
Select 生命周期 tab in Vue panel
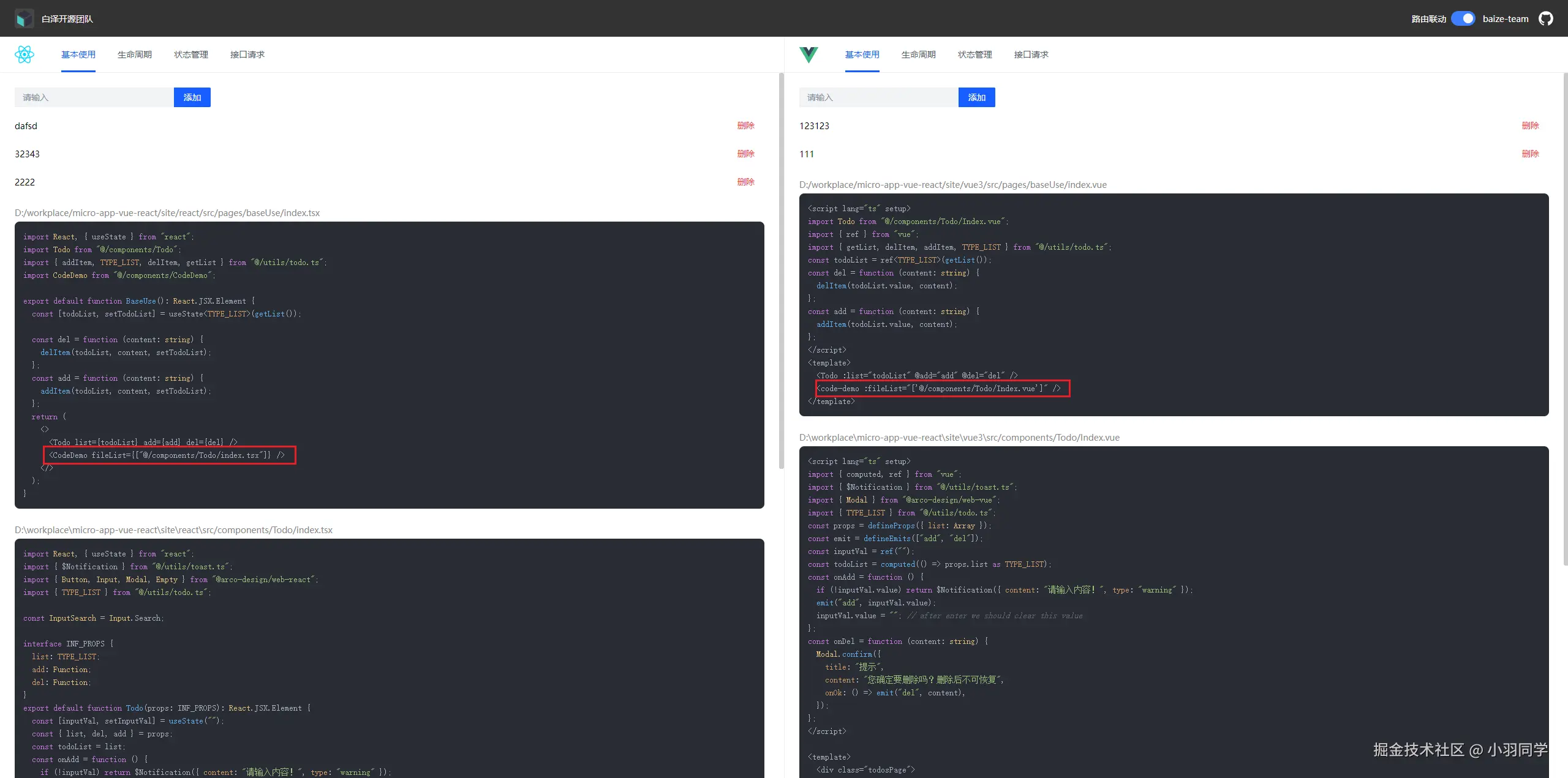click(918, 54)
